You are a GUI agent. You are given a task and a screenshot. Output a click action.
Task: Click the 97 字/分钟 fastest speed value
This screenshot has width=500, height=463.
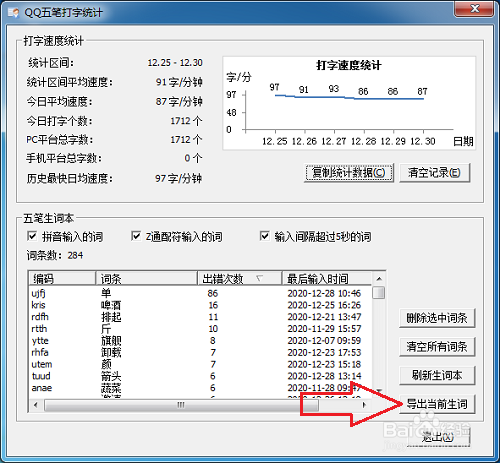click(x=178, y=178)
